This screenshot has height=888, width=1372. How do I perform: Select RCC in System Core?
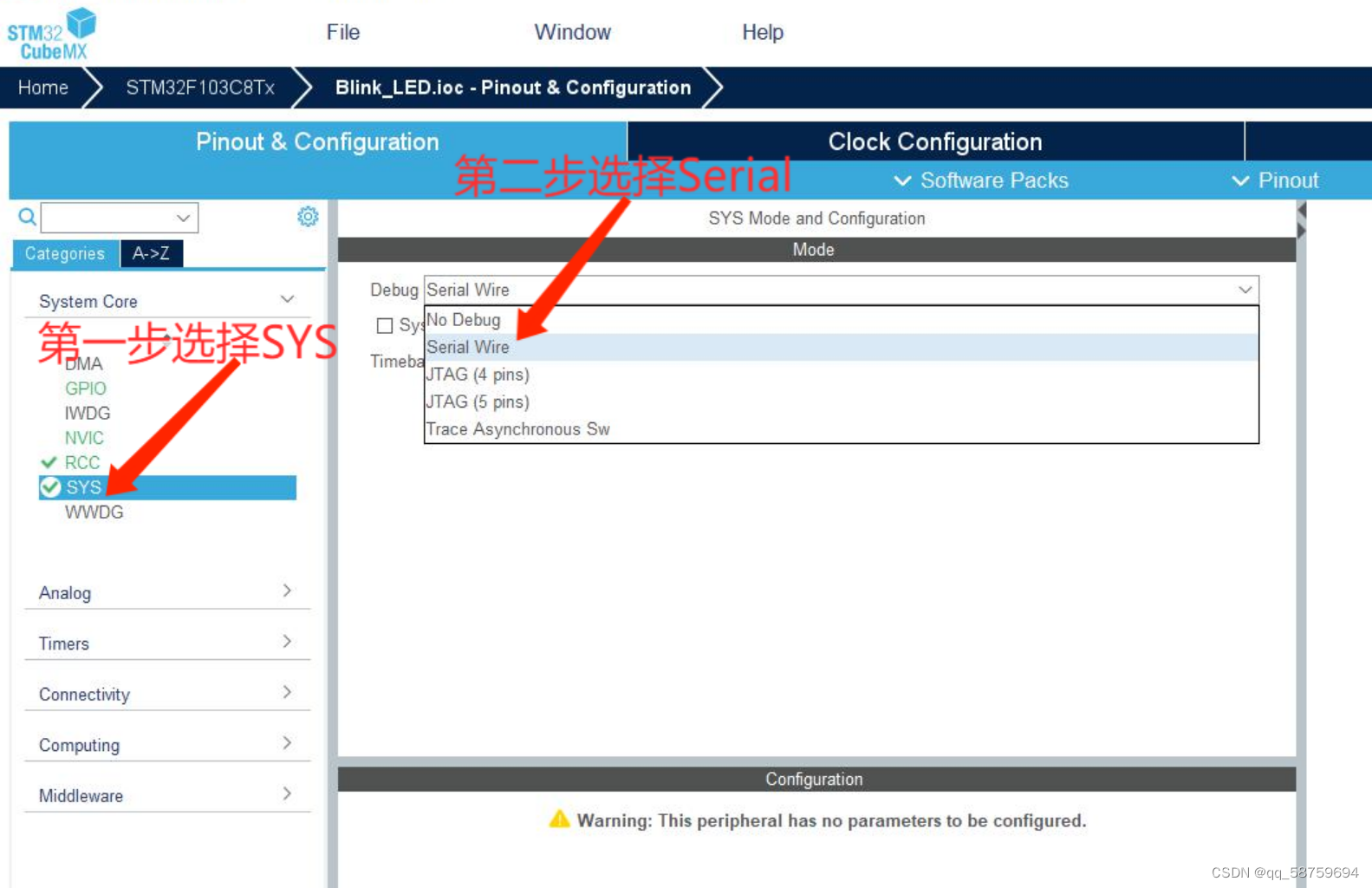pyautogui.click(x=82, y=462)
